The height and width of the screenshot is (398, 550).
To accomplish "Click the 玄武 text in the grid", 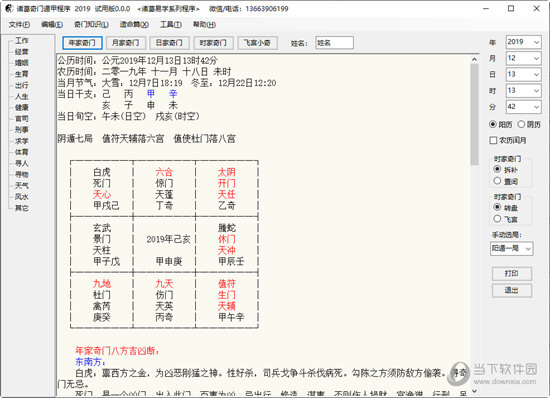I will (x=102, y=228).
